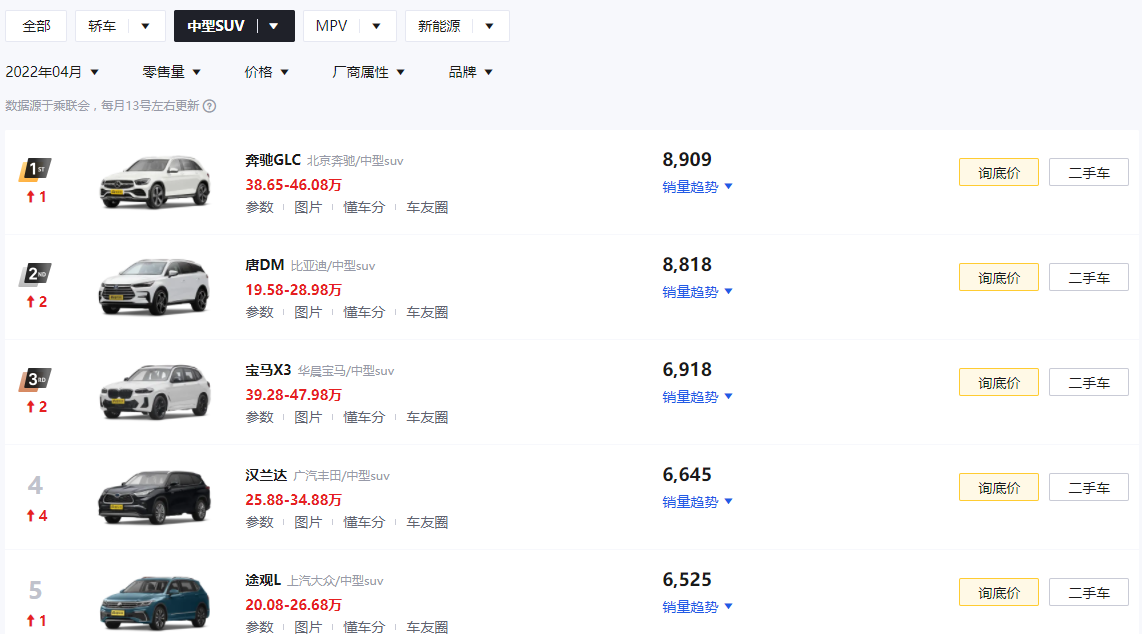Click the 19.58-28.98万 price text
This screenshot has height=634, width=1142.
coord(294,290)
